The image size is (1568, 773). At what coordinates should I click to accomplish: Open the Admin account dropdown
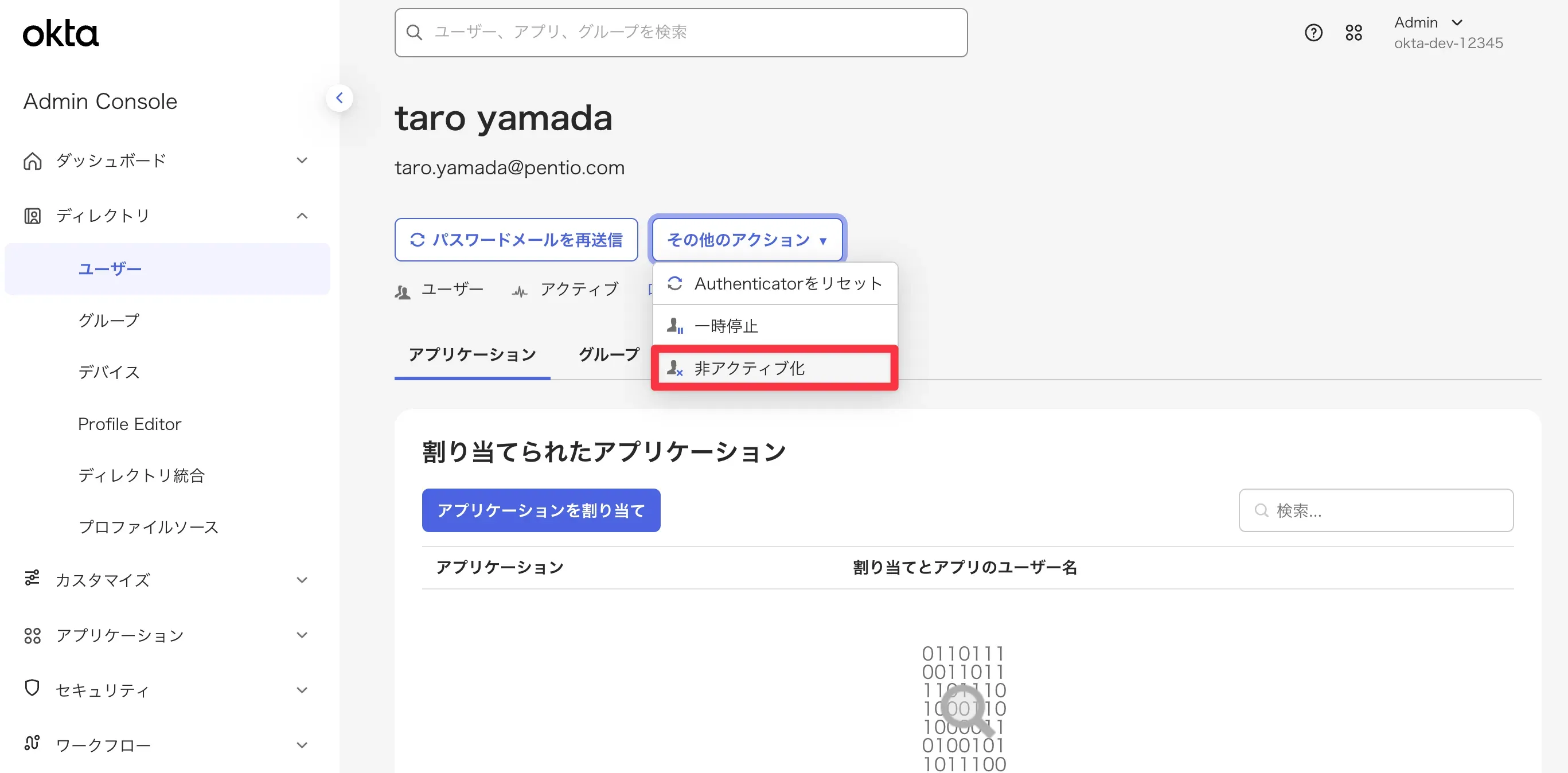[1427, 23]
